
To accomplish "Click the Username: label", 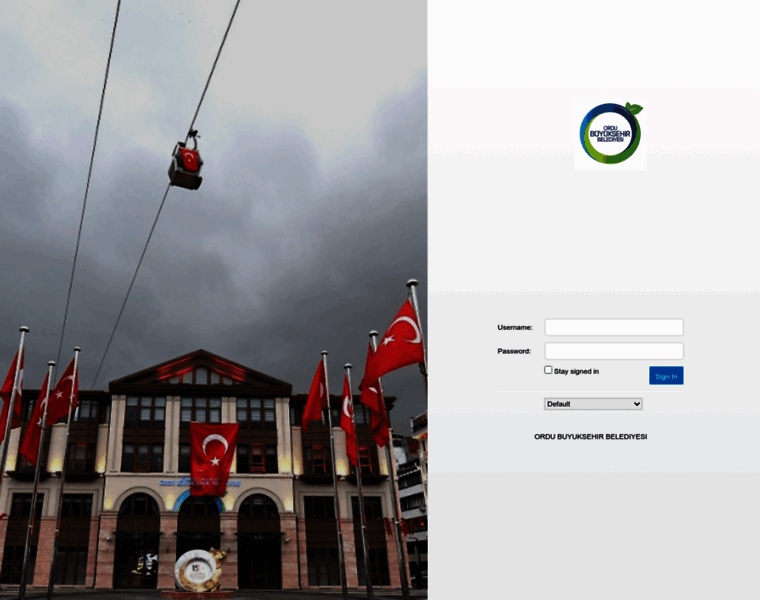I will click(x=515, y=328).
